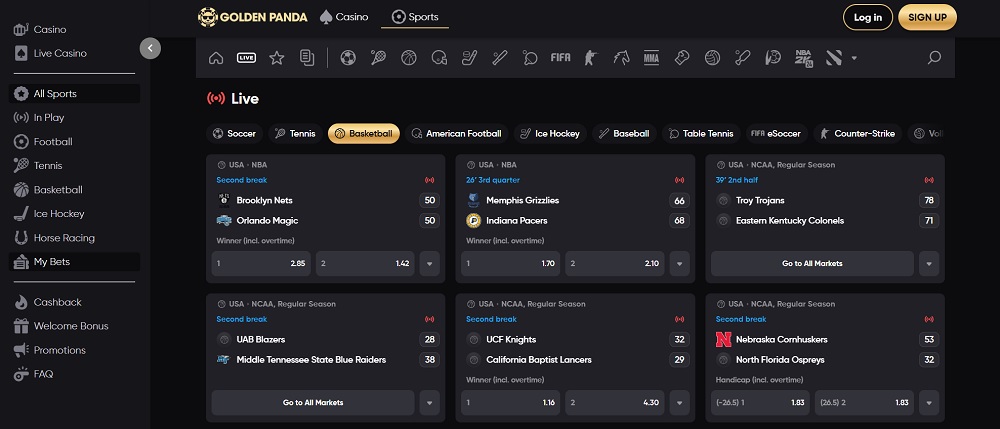Select the ice hockey toolbar icon
The width and height of the screenshot is (1000, 429).
(x=469, y=58)
